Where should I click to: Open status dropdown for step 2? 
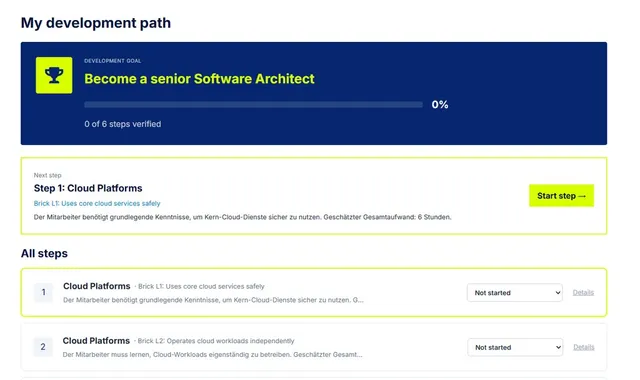pos(515,347)
